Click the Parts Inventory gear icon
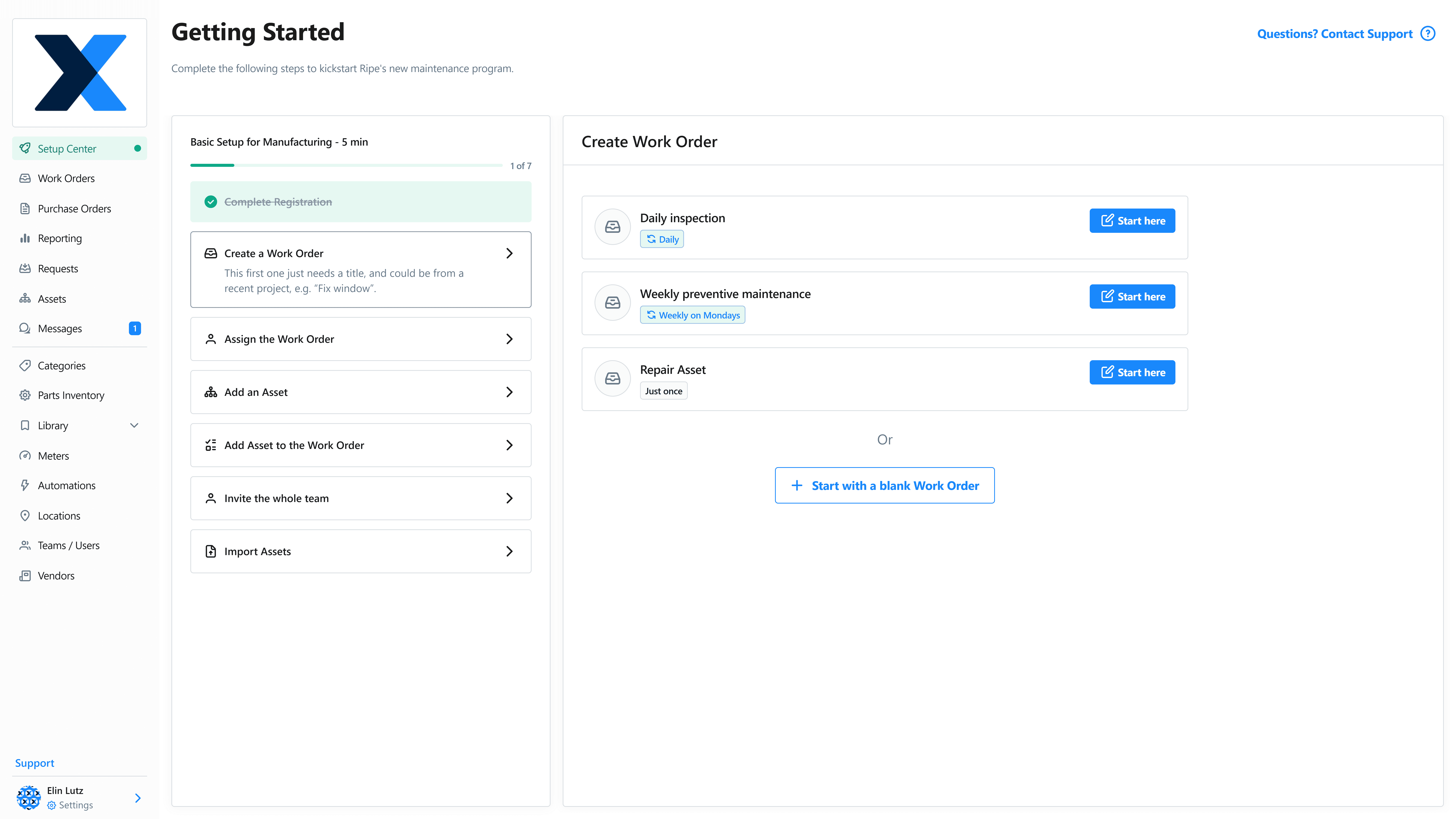The height and width of the screenshot is (819, 1456). pos(25,395)
